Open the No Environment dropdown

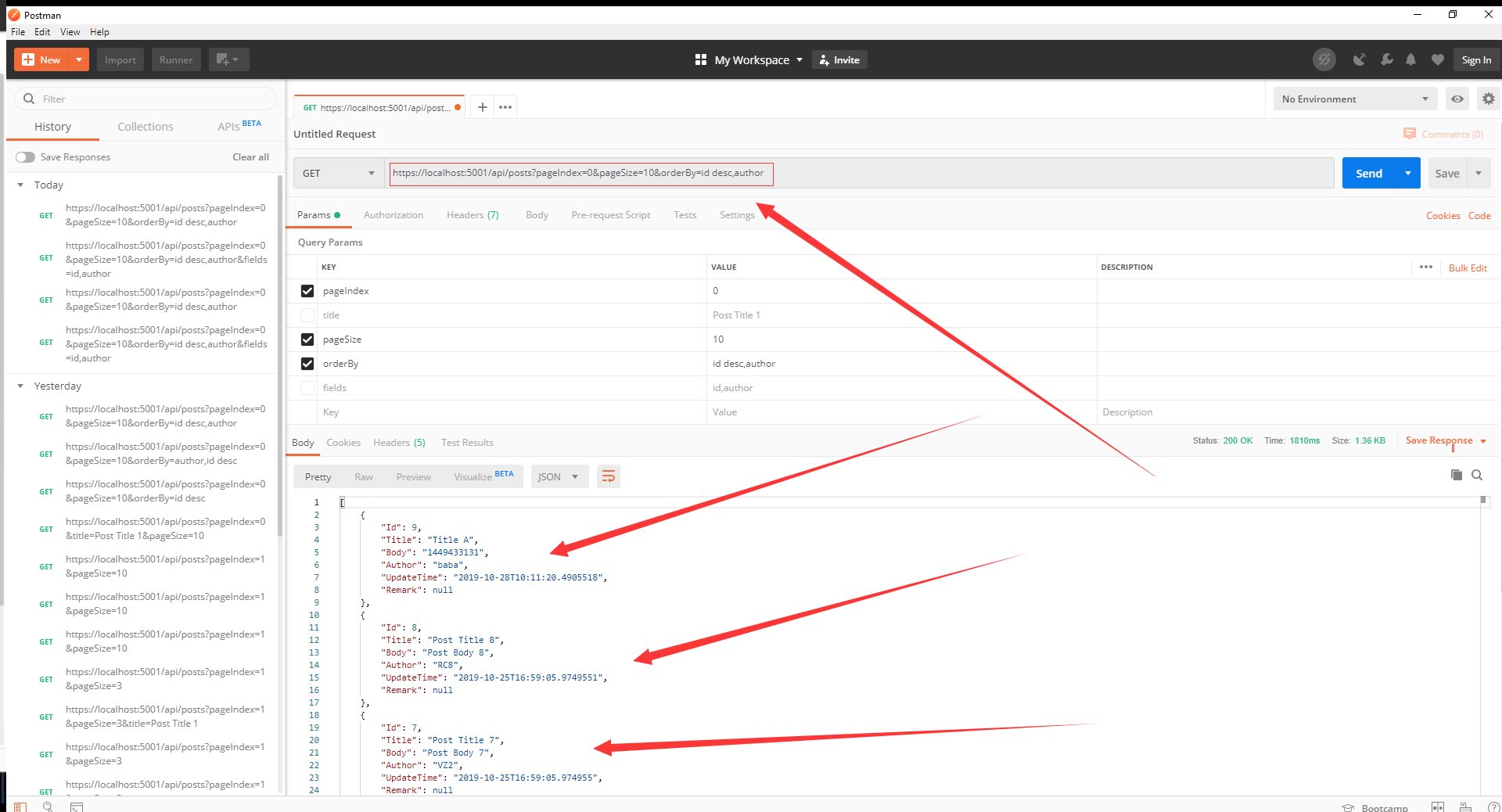[1355, 99]
